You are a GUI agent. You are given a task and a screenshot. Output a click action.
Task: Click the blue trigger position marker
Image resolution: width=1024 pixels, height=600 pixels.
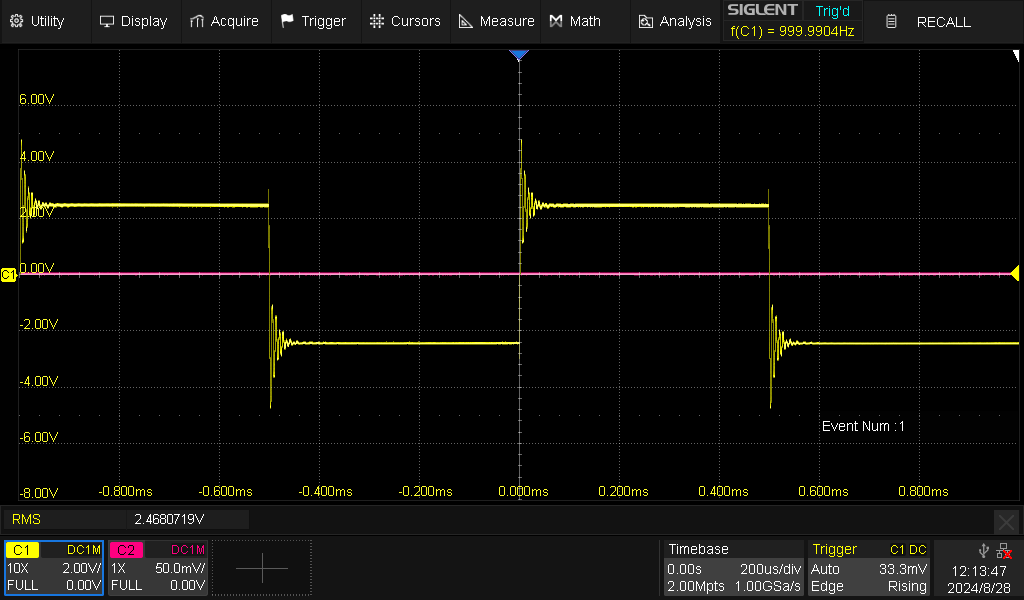(518, 56)
